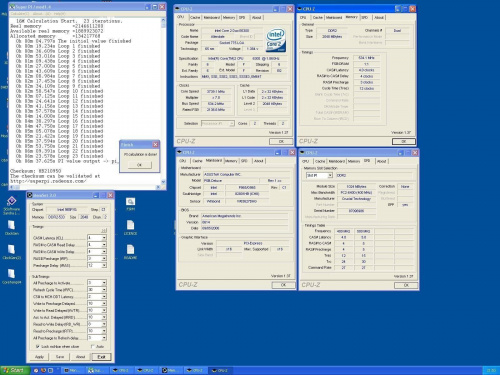
Task: Open the Write to Read Delayed dropdown
Action: point(104,310)
